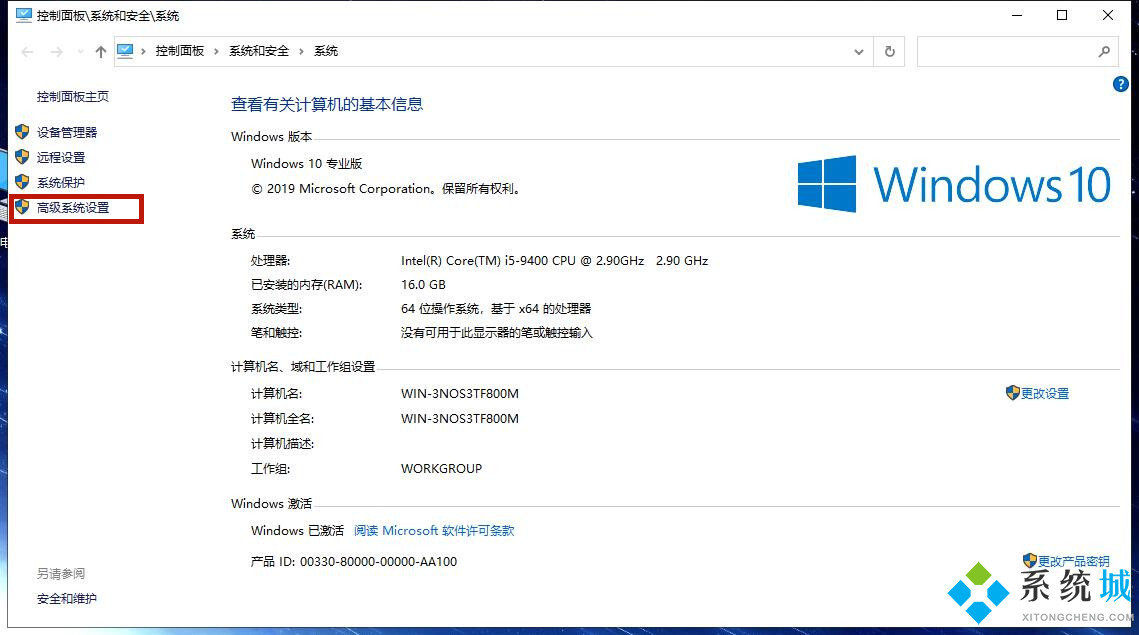Click 更改设置 link for computer name
This screenshot has height=635, width=1139.
[x=1045, y=394]
